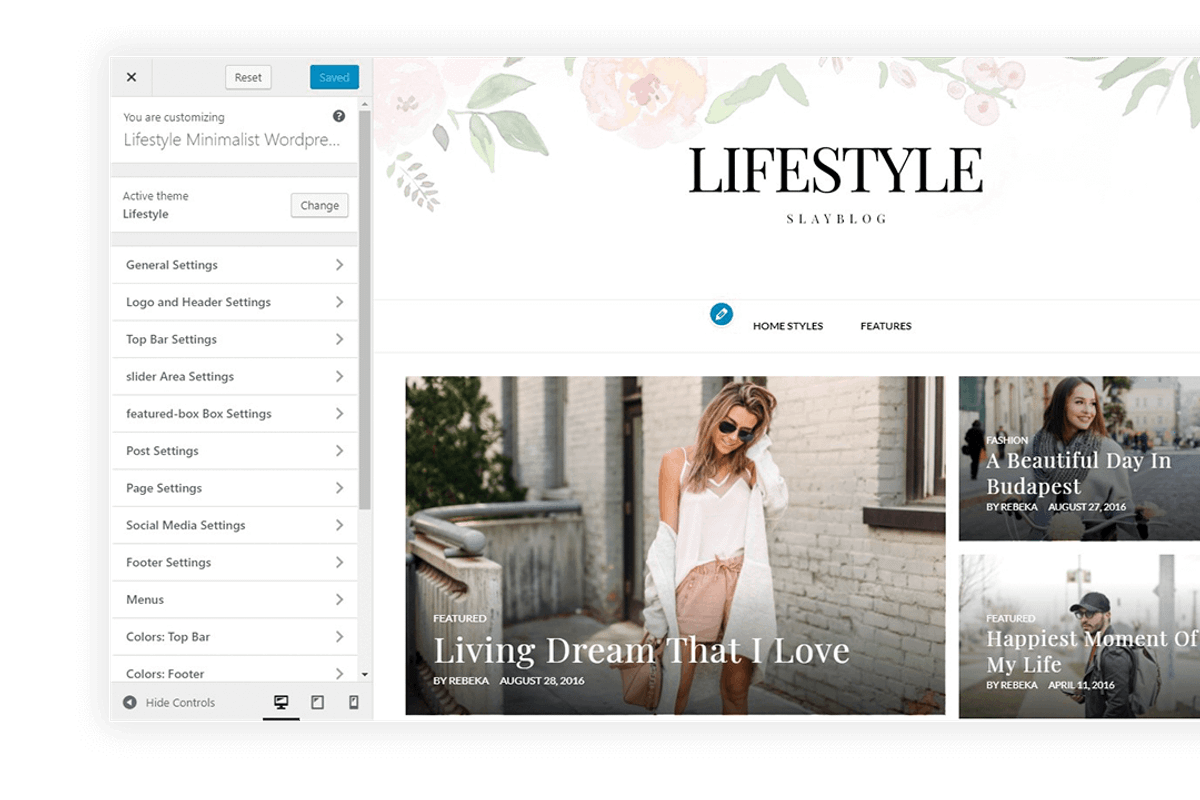Screen dimensions: 1200x800
Task: Click the 'Active theme' label
Action: pyautogui.click(x=156, y=196)
